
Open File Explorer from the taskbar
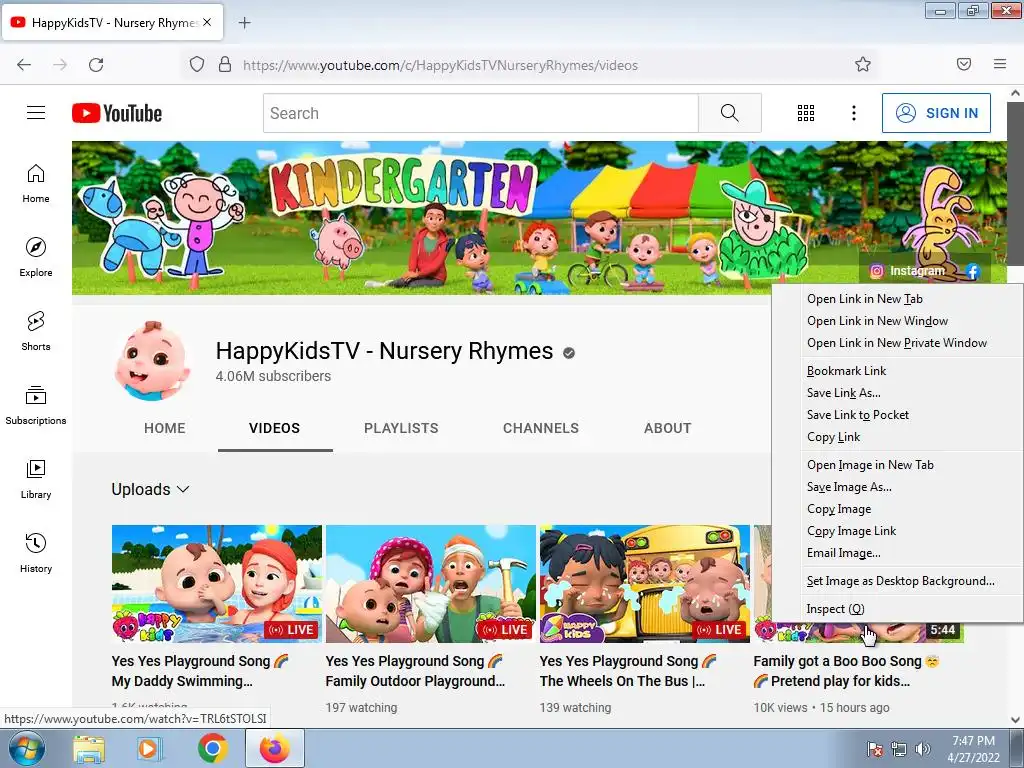click(89, 749)
